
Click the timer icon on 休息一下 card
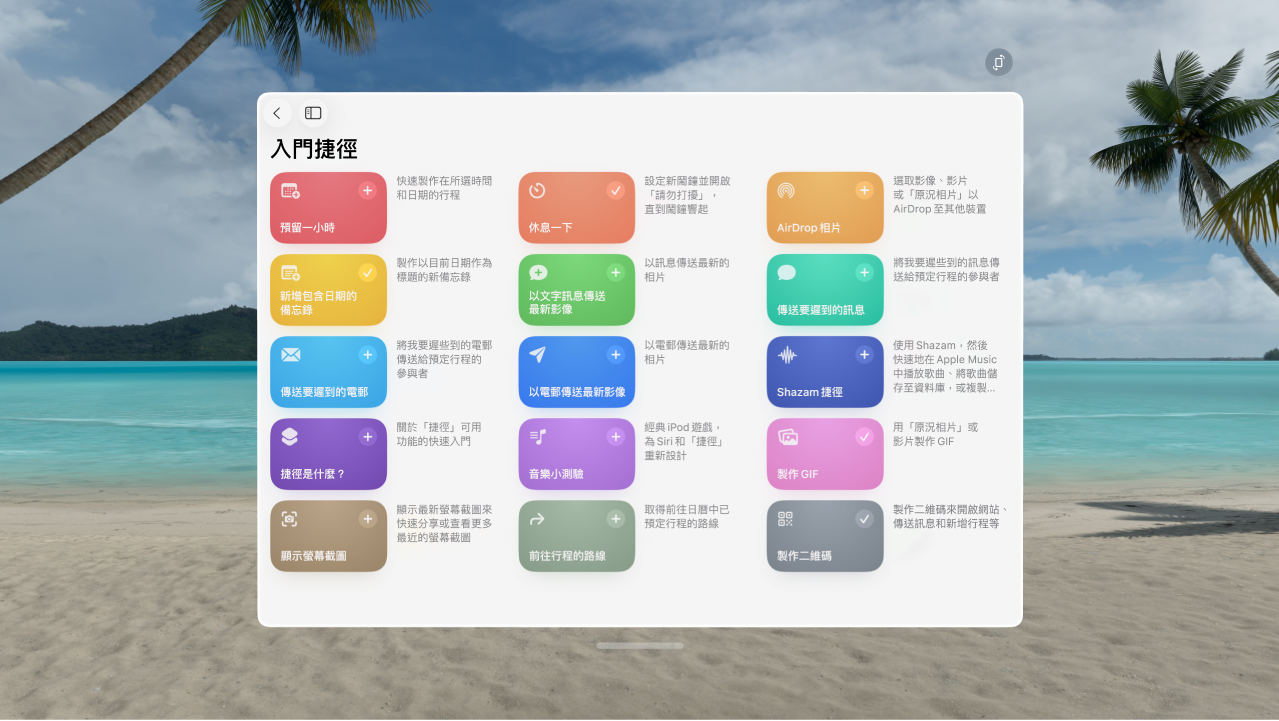(537, 191)
